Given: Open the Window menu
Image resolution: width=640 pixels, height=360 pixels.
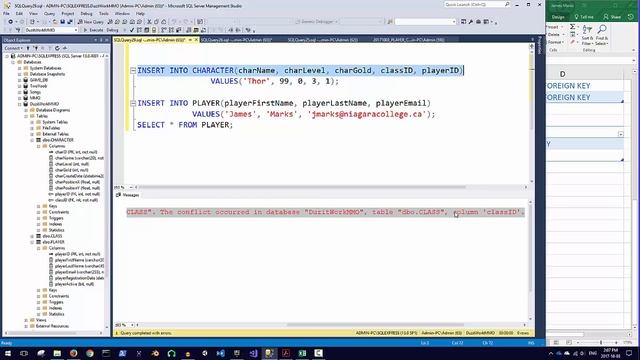Looking at the screenshot, I should (x=122, y=13).
